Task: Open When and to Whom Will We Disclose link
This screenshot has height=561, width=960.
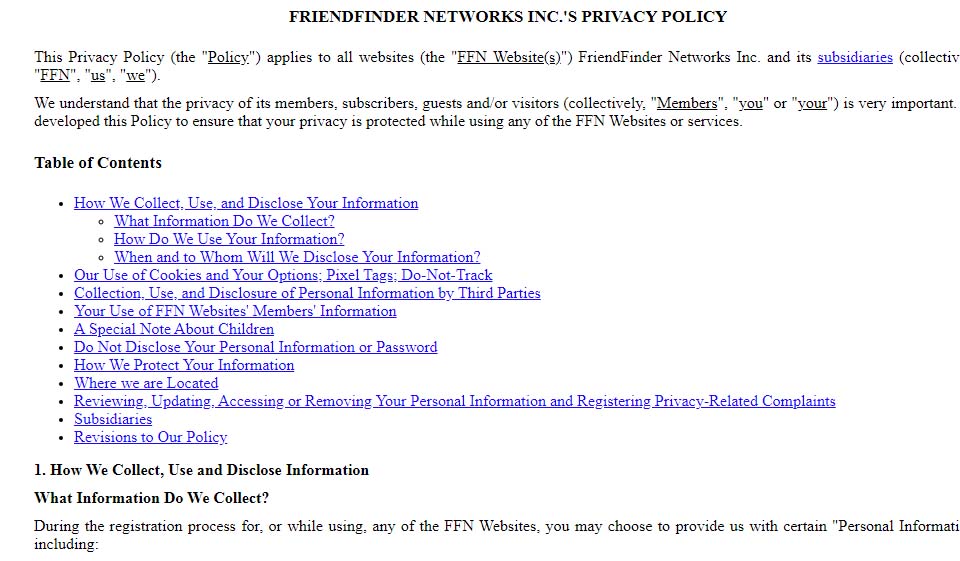Action: 297,257
